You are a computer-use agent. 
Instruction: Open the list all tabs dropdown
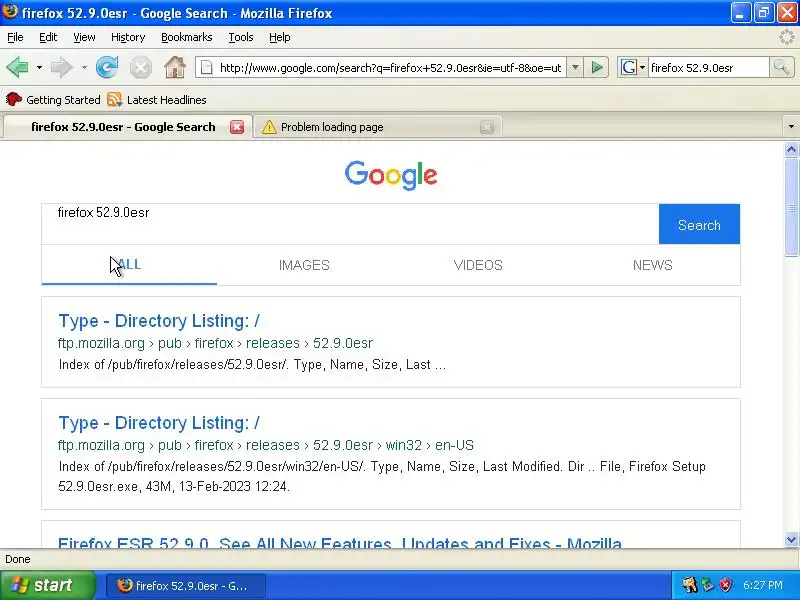[791, 127]
